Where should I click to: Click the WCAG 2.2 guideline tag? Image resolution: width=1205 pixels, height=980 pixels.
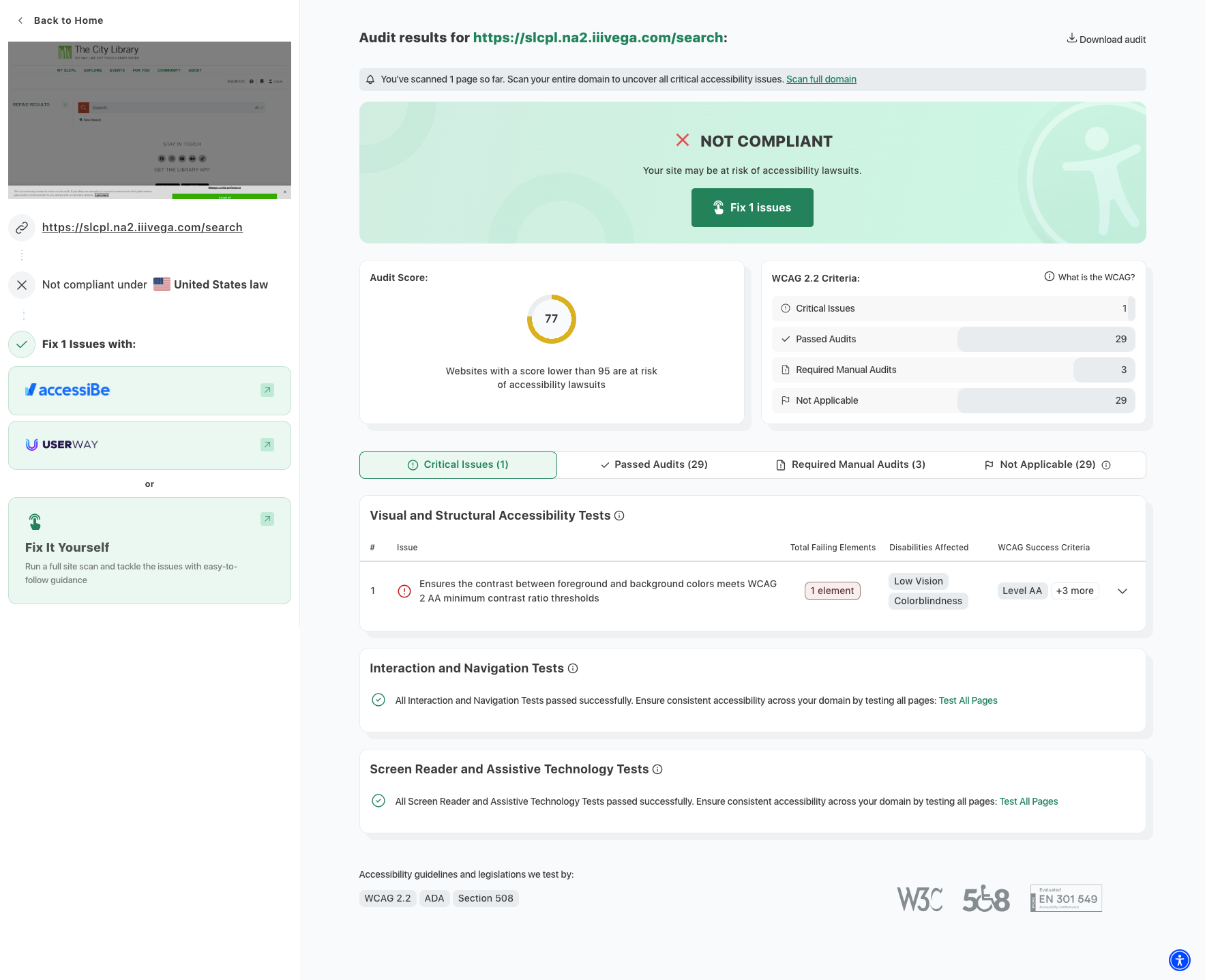click(x=387, y=898)
